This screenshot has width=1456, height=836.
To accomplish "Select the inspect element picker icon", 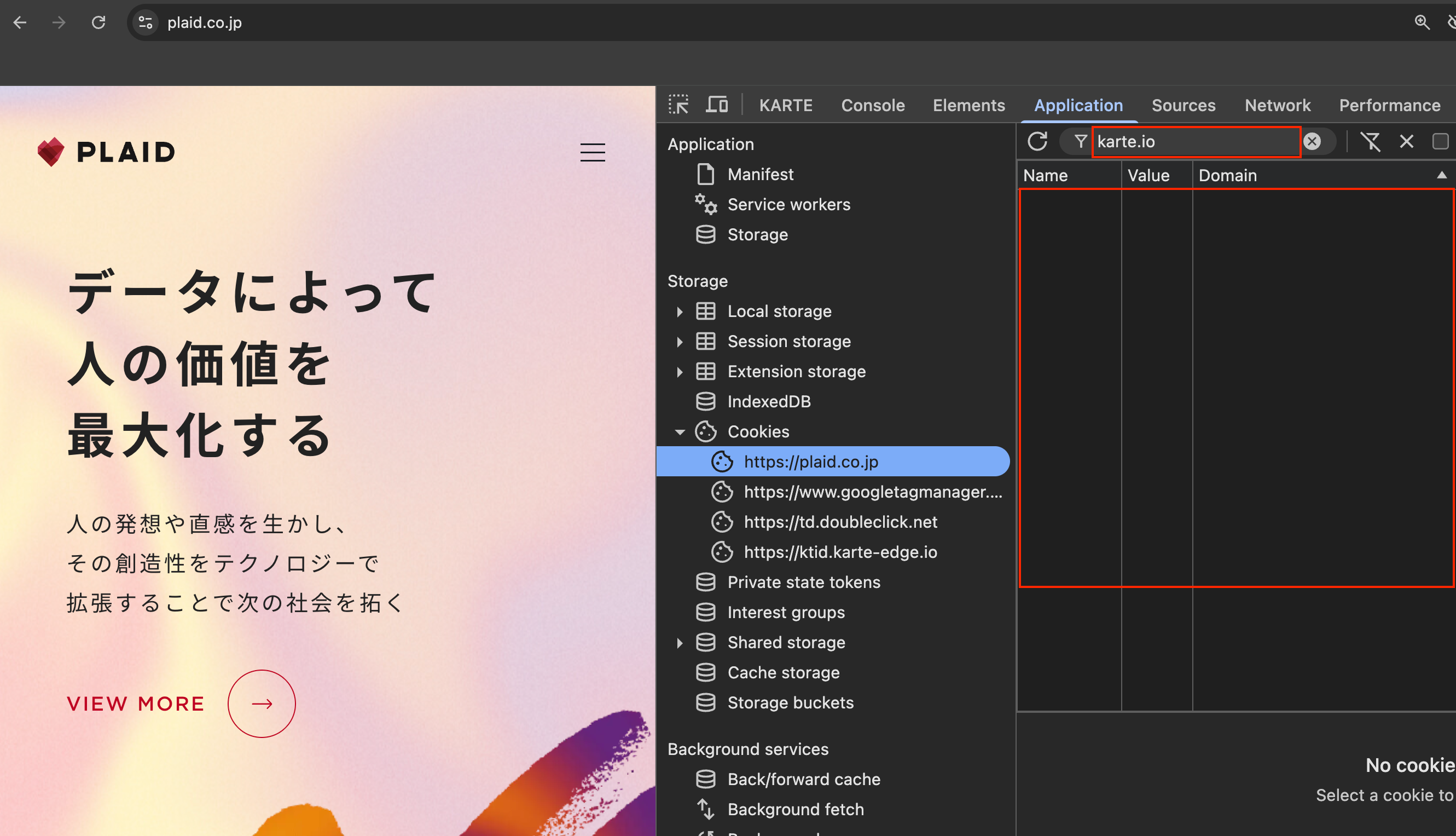I will point(678,105).
